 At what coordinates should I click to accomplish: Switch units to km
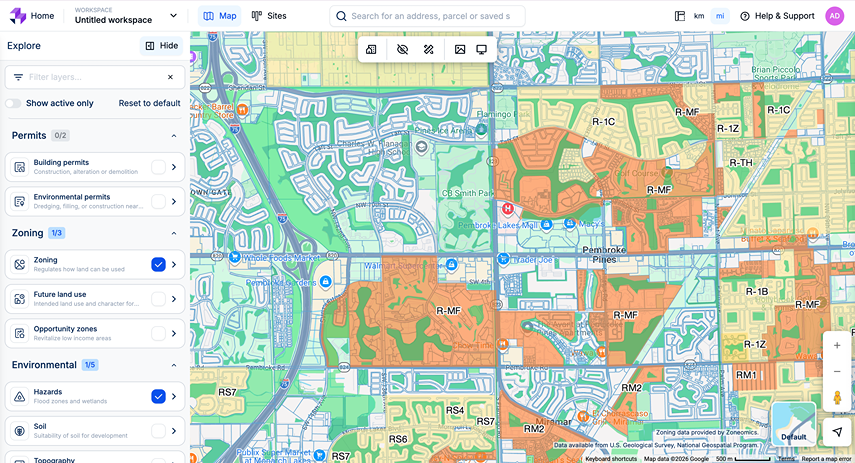pyautogui.click(x=699, y=16)
